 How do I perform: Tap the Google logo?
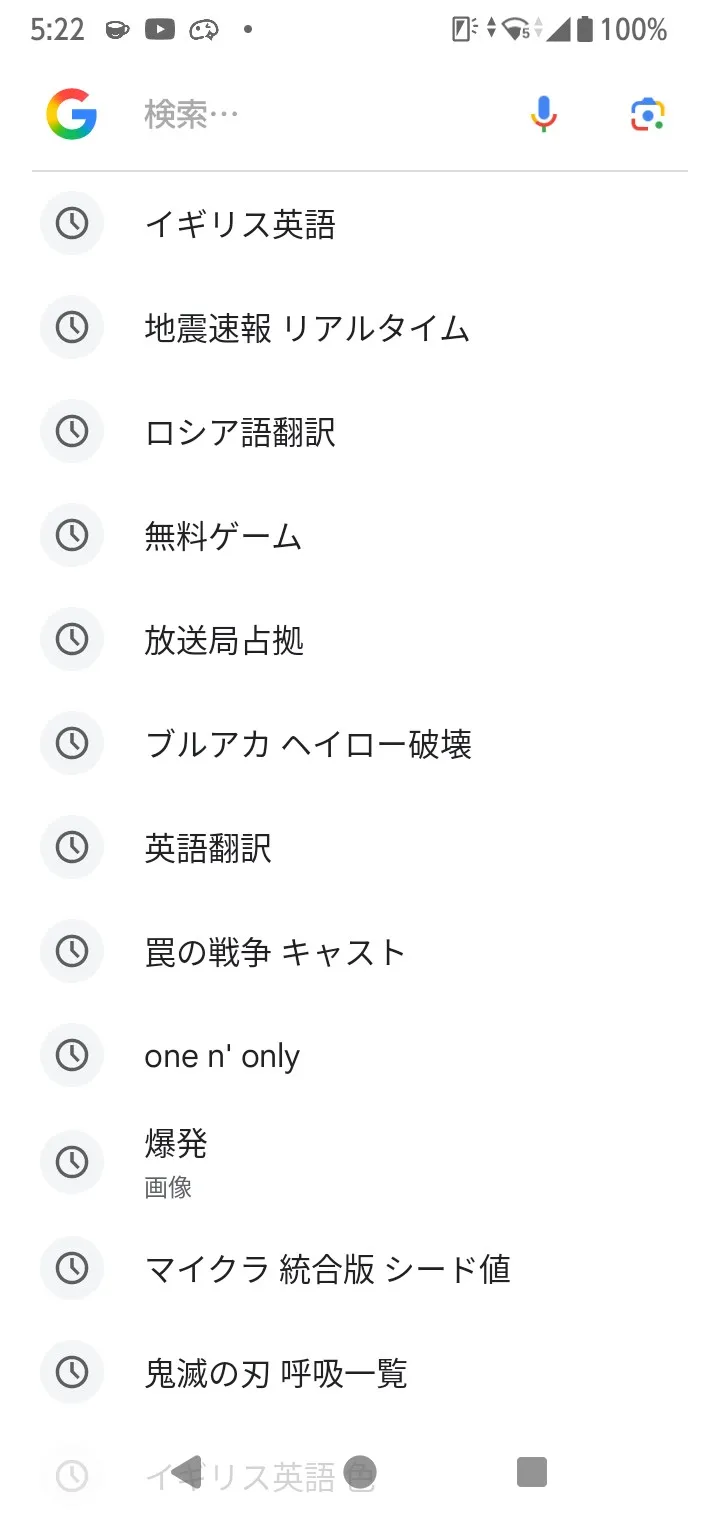[71, 115]
